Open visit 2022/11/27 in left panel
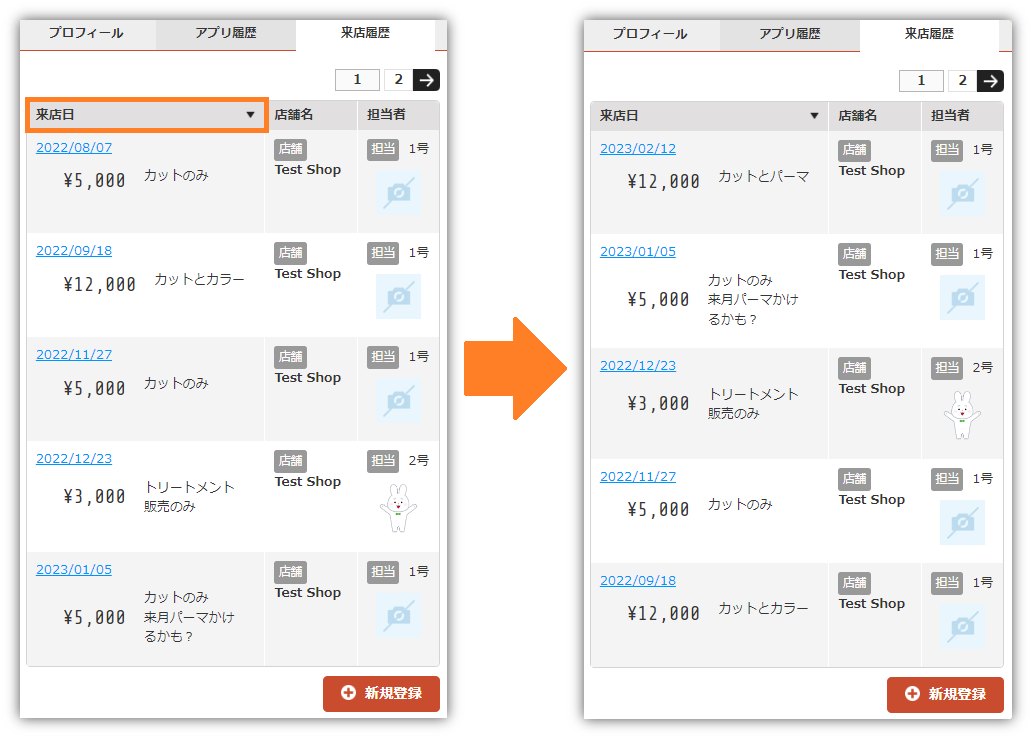Viewport: 1031px width, 739px height. pos(74,354)
